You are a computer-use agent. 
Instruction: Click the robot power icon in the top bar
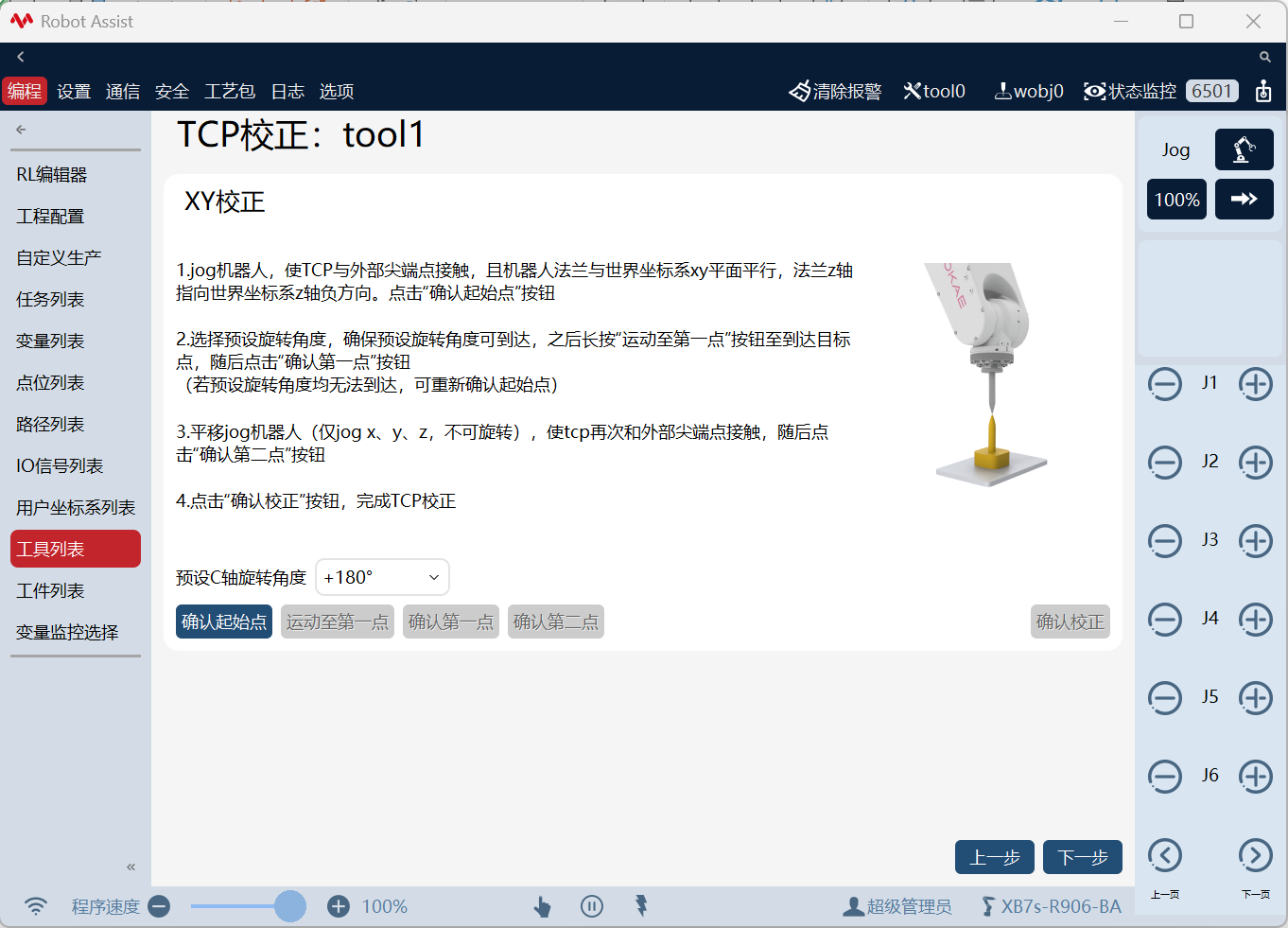click(1263, 91)
